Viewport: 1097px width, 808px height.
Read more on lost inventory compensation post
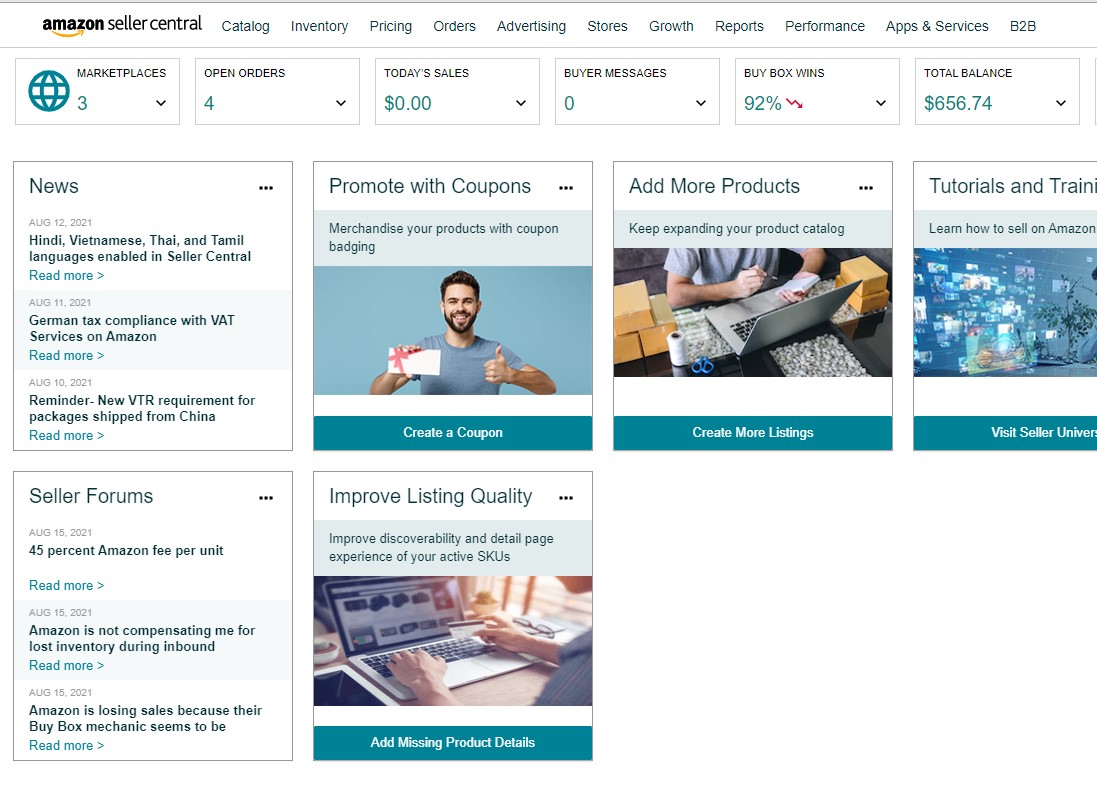click(66, 665)
